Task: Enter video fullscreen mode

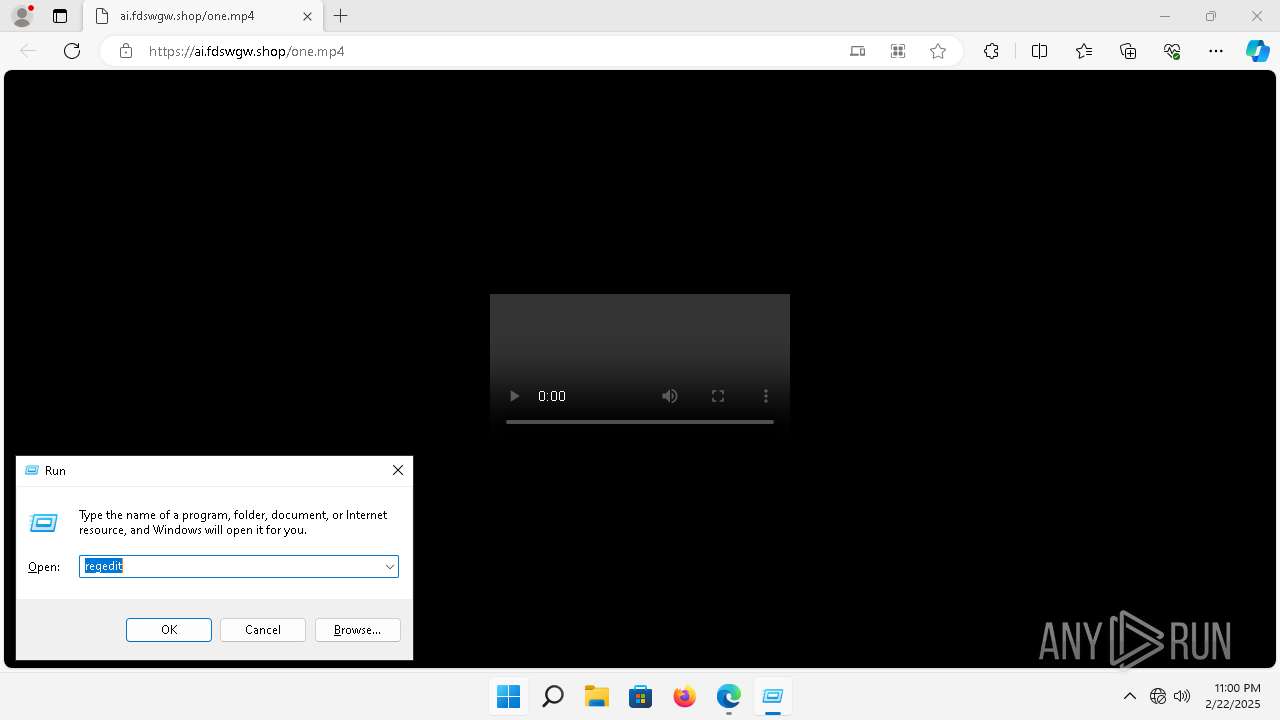Action: tap(718, 396)
